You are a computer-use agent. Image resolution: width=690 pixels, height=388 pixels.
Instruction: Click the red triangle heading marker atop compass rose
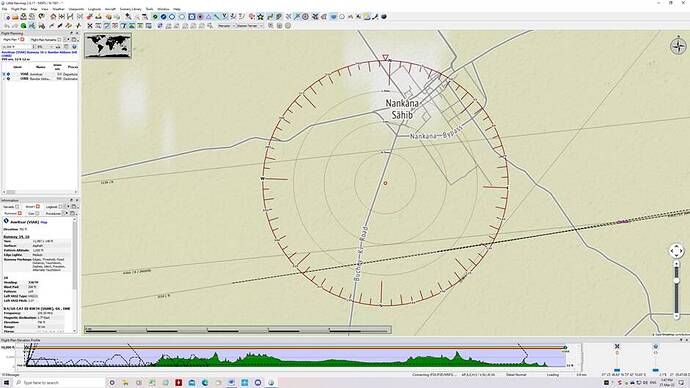(x=385, y=57)
